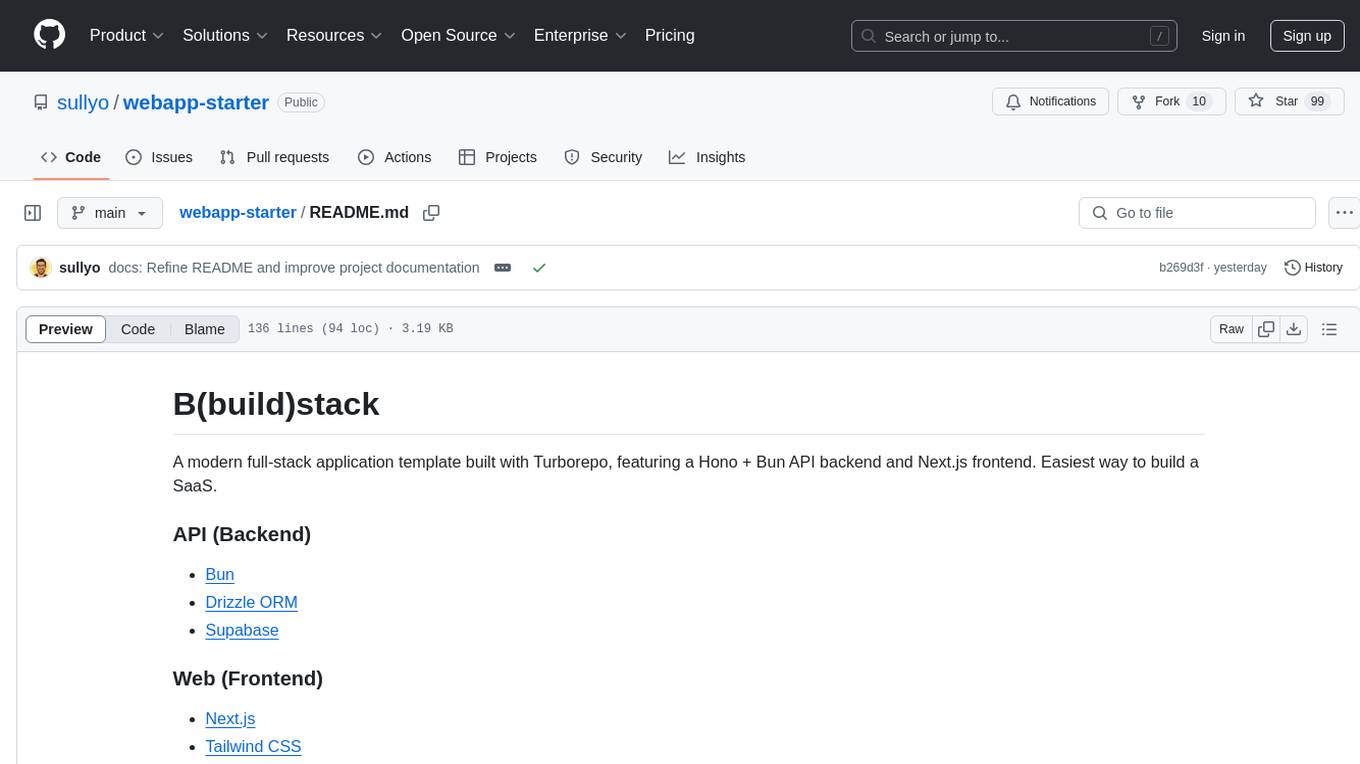Open the Tailwind CSS link
This screenshot has height=764, width=1360.
(253, 746)
